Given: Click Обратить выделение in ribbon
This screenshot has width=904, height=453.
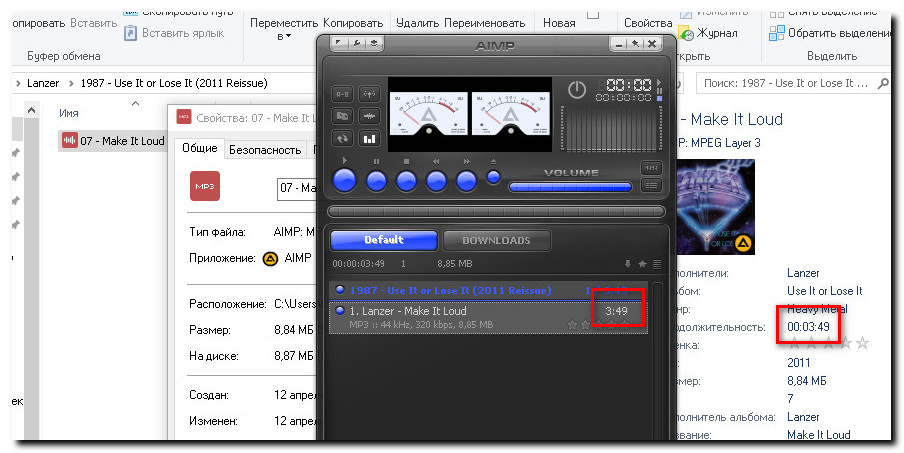Looking at the screenshot, I should click(x=830, y=33).
